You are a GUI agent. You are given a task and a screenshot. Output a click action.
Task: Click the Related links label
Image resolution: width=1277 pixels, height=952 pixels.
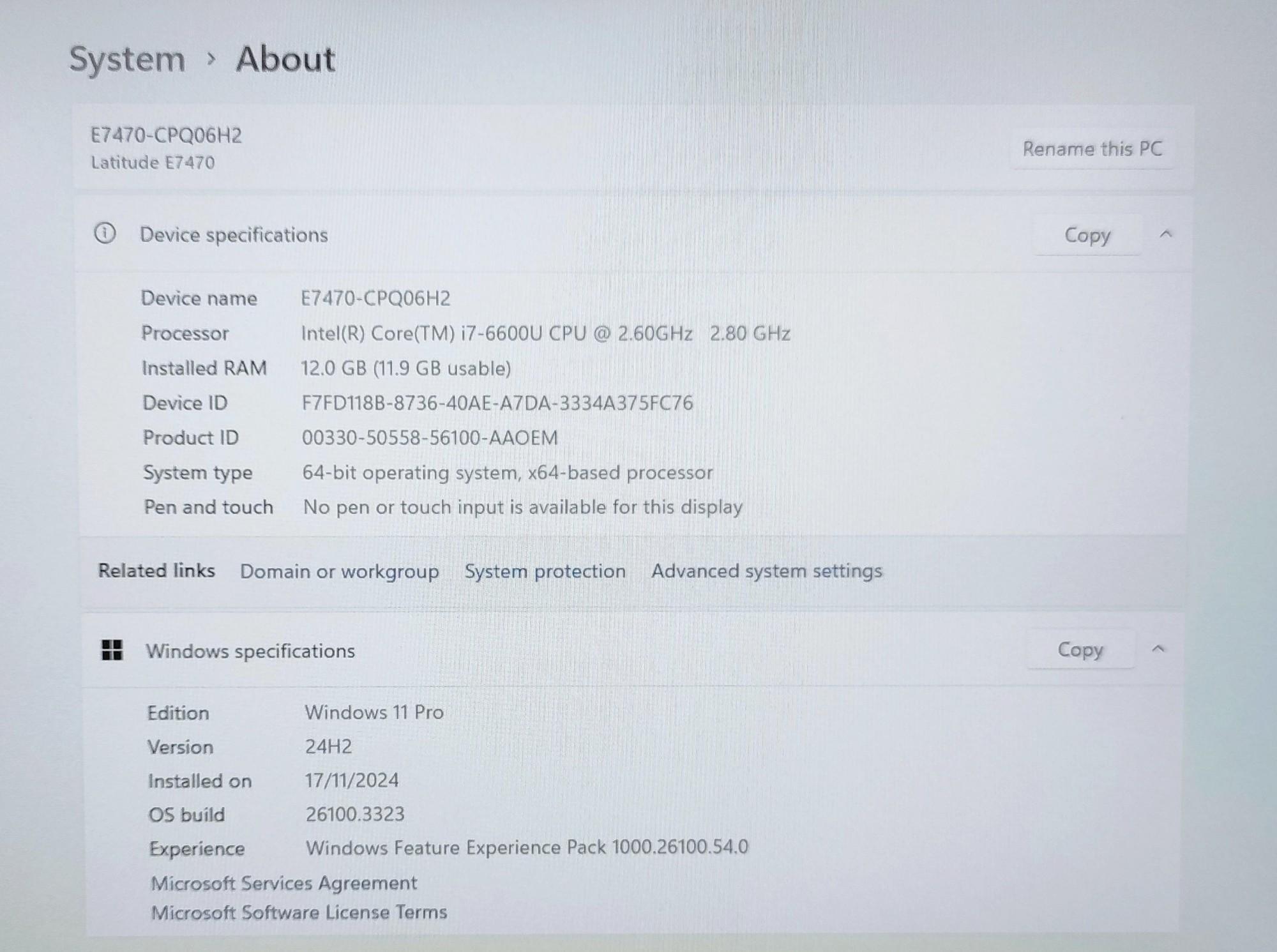(156, 571)
